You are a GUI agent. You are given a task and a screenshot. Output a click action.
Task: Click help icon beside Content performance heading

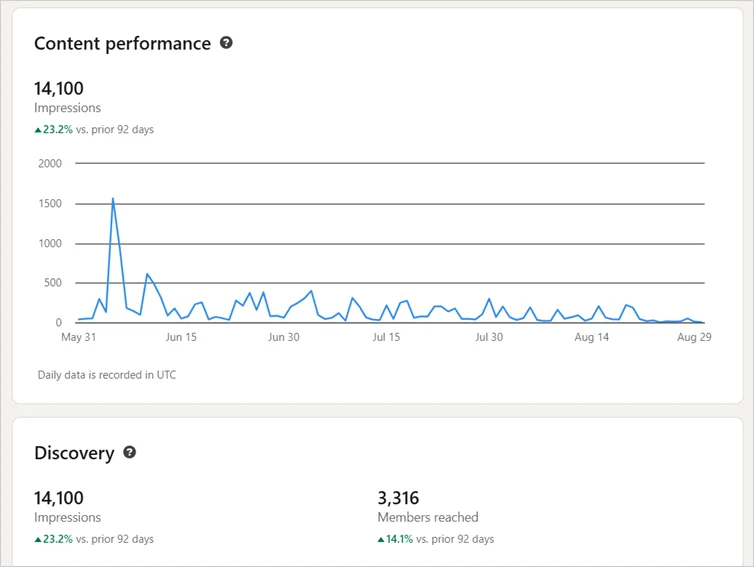pos(226,43)
